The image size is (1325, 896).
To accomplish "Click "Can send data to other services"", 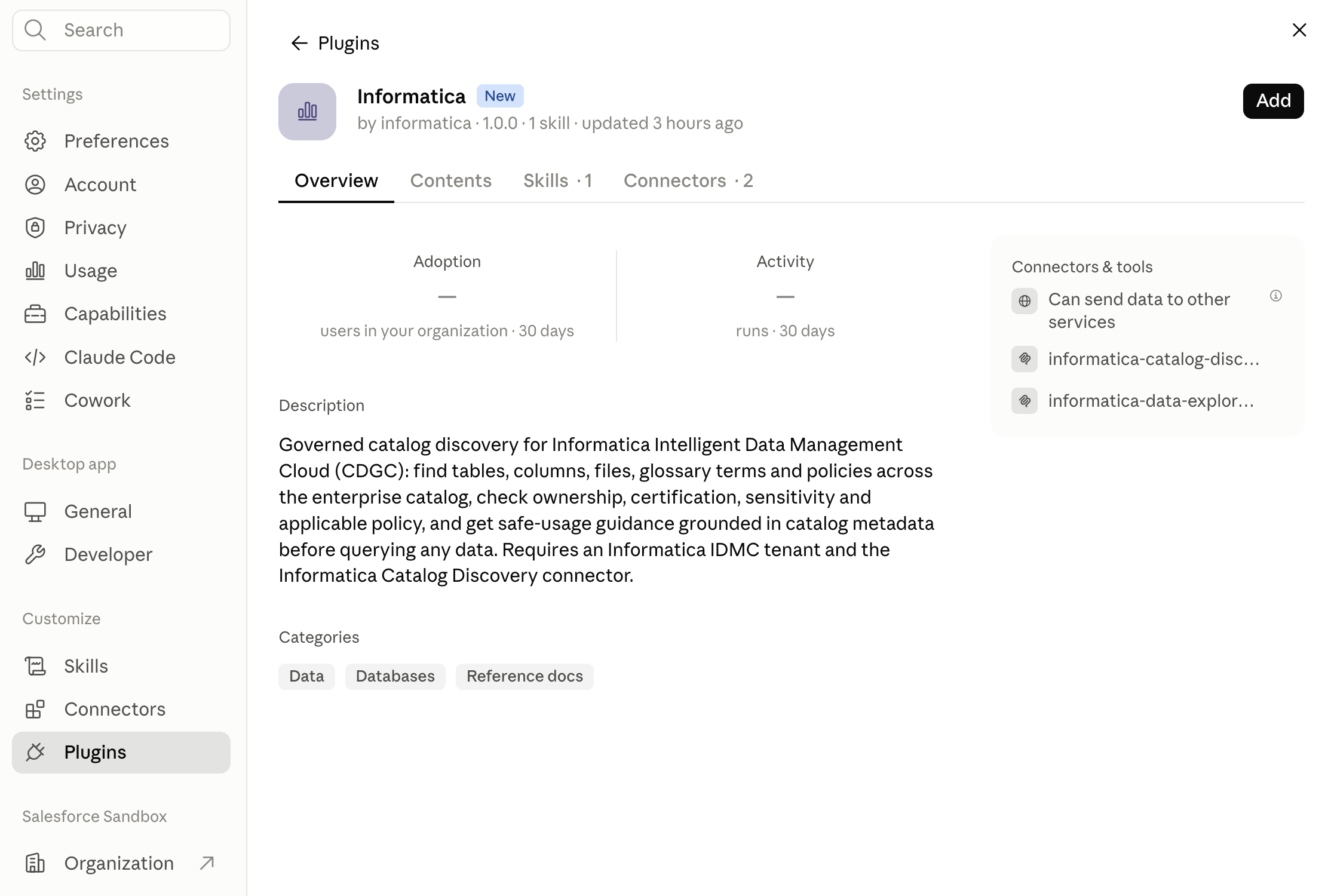I will pos(1139,311).
